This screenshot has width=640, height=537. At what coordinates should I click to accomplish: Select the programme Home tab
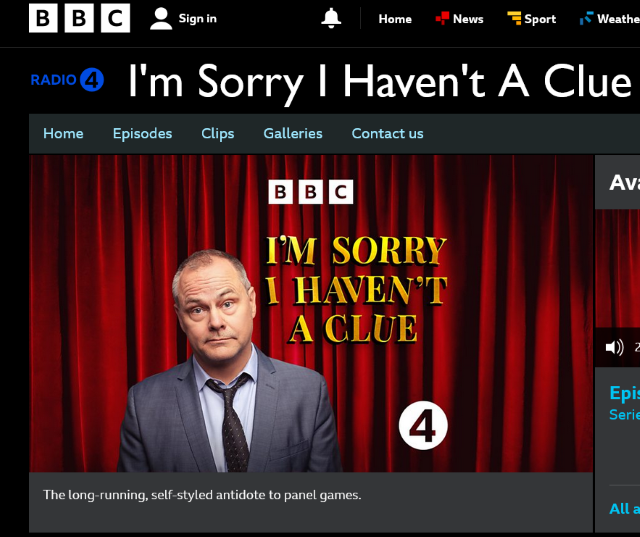click(63, 133)
